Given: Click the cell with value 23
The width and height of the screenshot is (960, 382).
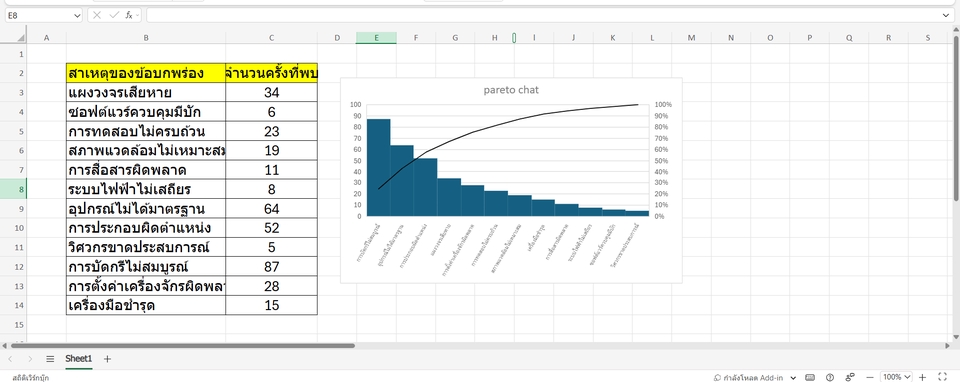Looking at the screenshot, I should [271, 131].
